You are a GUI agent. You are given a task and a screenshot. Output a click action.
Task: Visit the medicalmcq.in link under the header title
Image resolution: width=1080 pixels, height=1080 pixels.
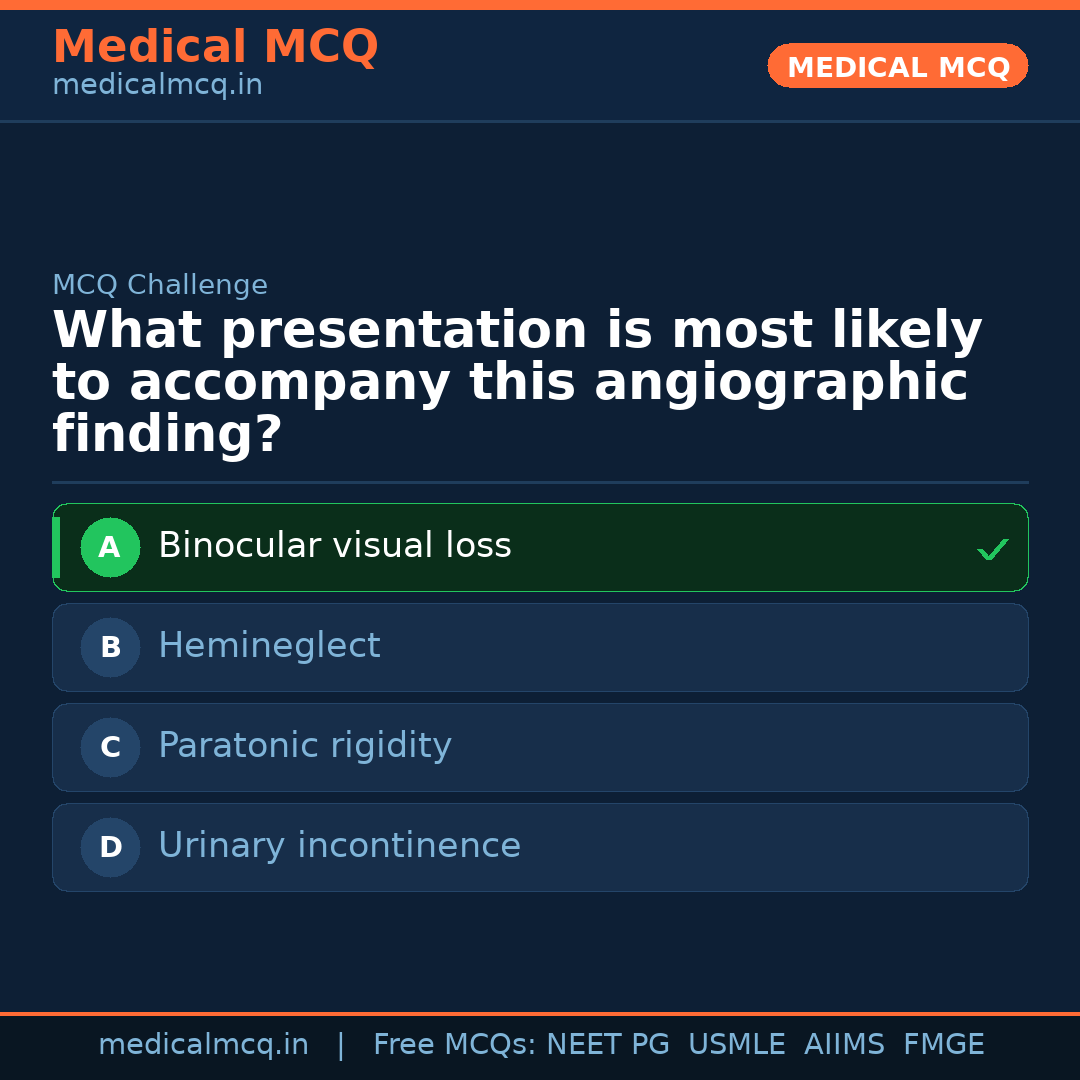pyautogui.click(x=157, y=85)
